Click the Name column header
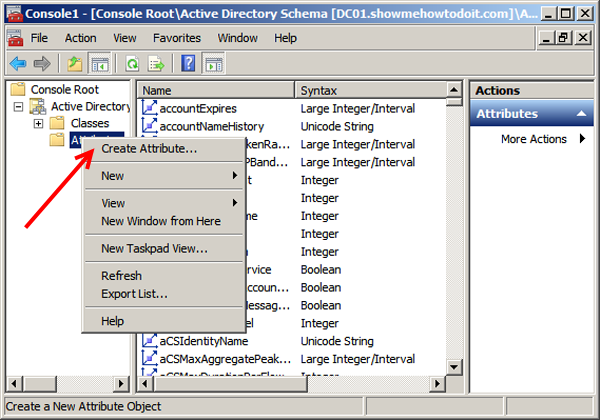 pos(216,90)
